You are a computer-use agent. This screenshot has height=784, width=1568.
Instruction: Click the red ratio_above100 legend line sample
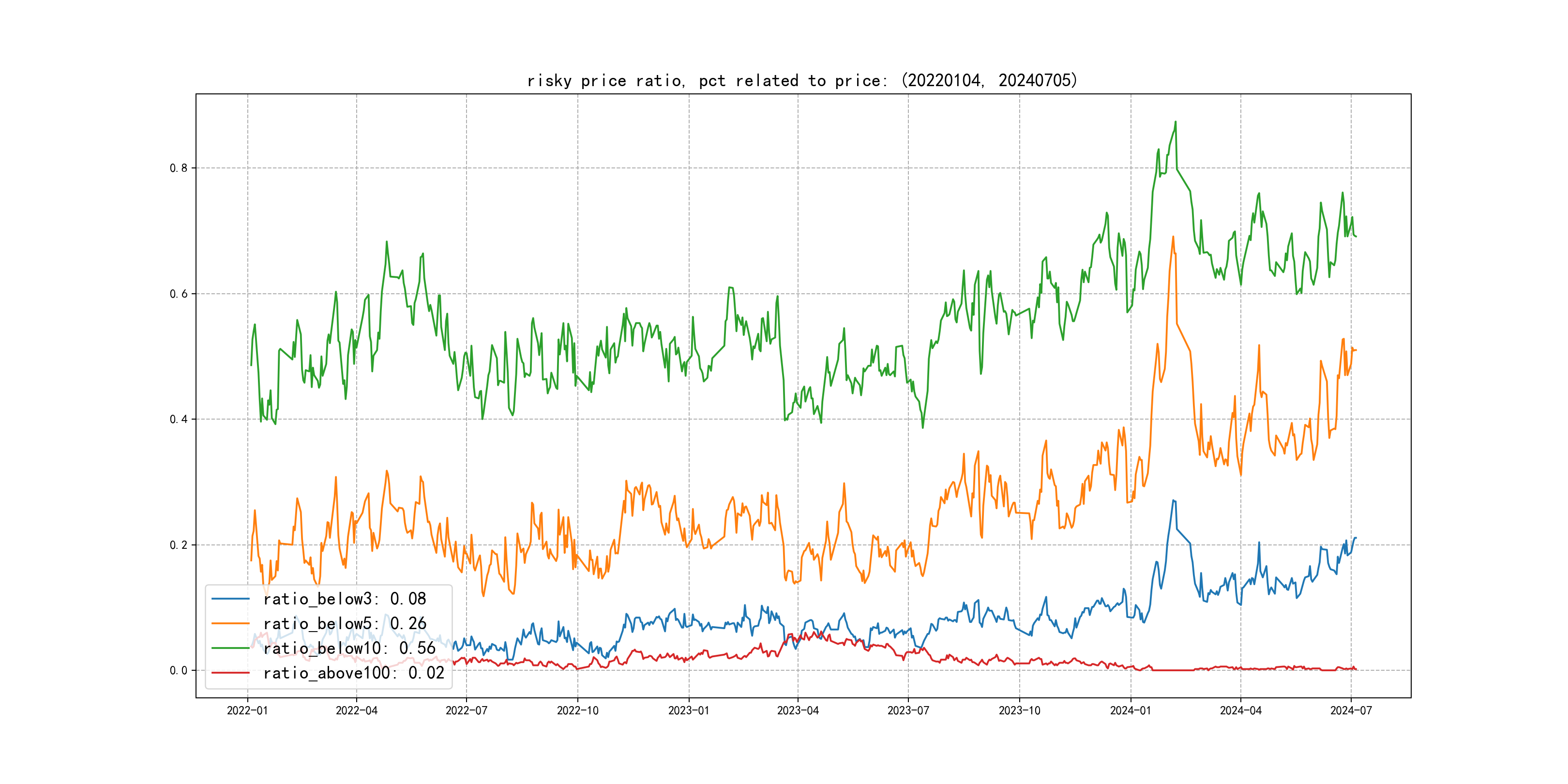230,673
